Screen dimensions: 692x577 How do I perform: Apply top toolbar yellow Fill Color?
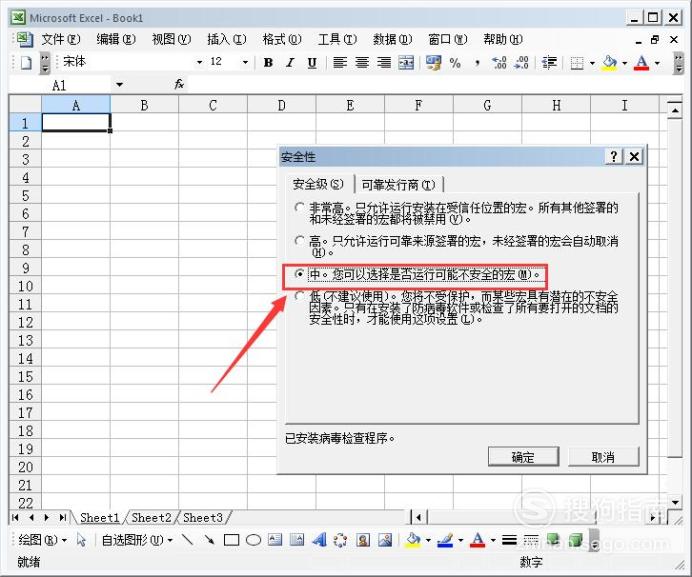[609, 63]
